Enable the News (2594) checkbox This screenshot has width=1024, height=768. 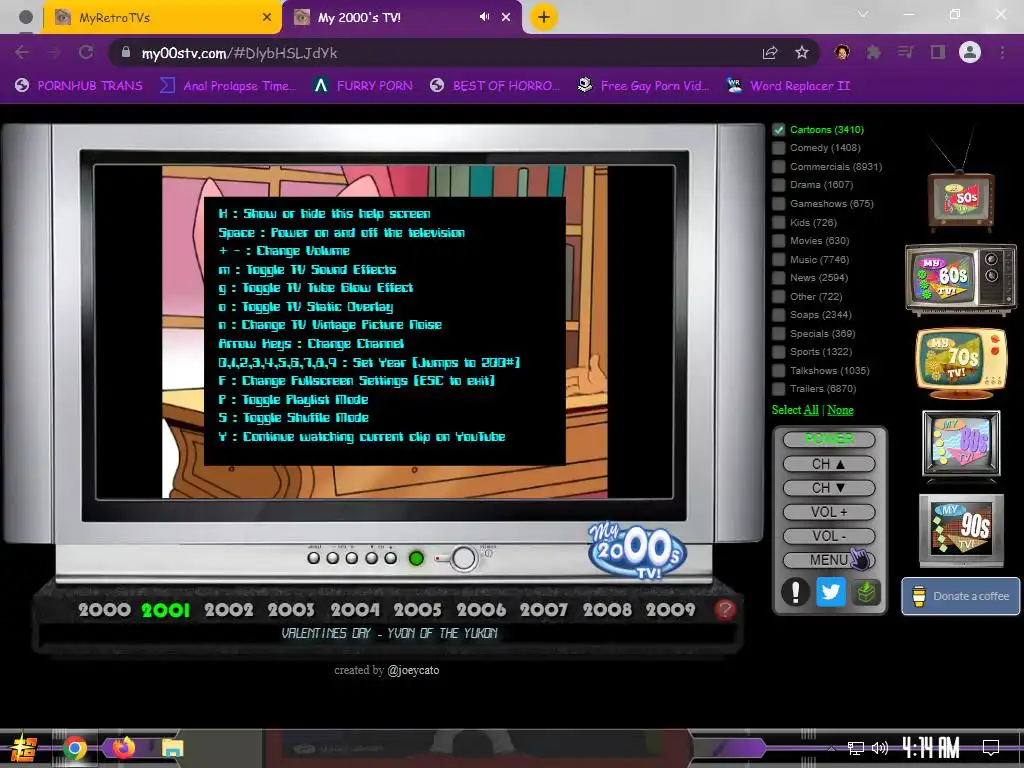click(x=778, y=278)
